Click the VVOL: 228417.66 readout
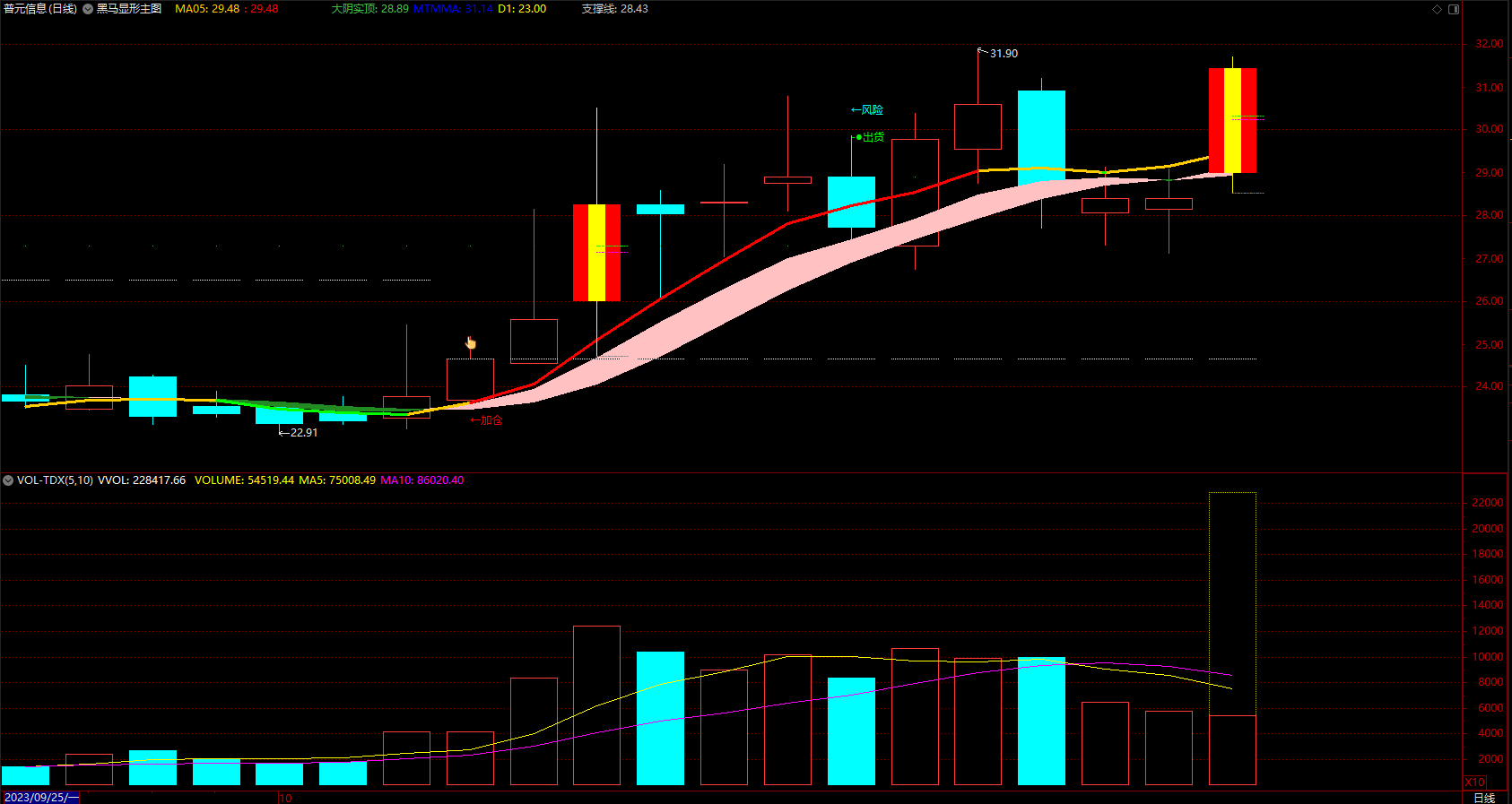The height and width of the screenshot is (804, 1512). coord(142,480)
